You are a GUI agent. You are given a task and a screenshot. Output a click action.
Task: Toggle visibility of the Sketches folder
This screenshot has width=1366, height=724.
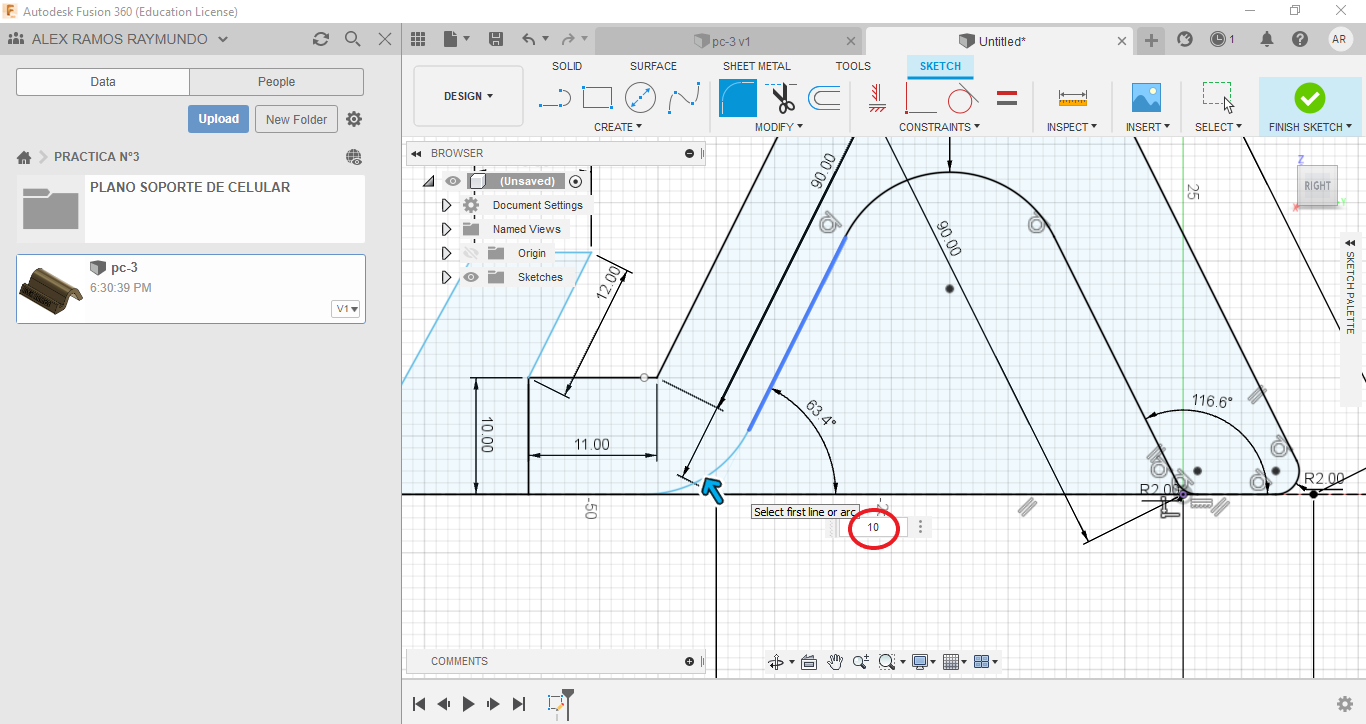pyautogui.click(x=471, y=277)
